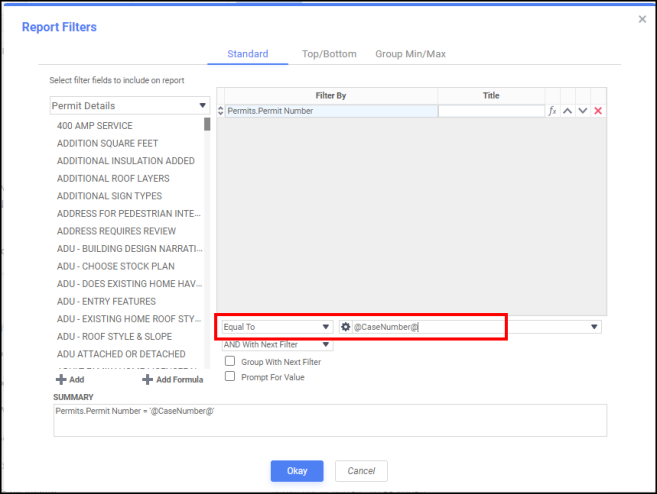
Task: Switch to the Group Min/Max tab
Action: (410, 54)
